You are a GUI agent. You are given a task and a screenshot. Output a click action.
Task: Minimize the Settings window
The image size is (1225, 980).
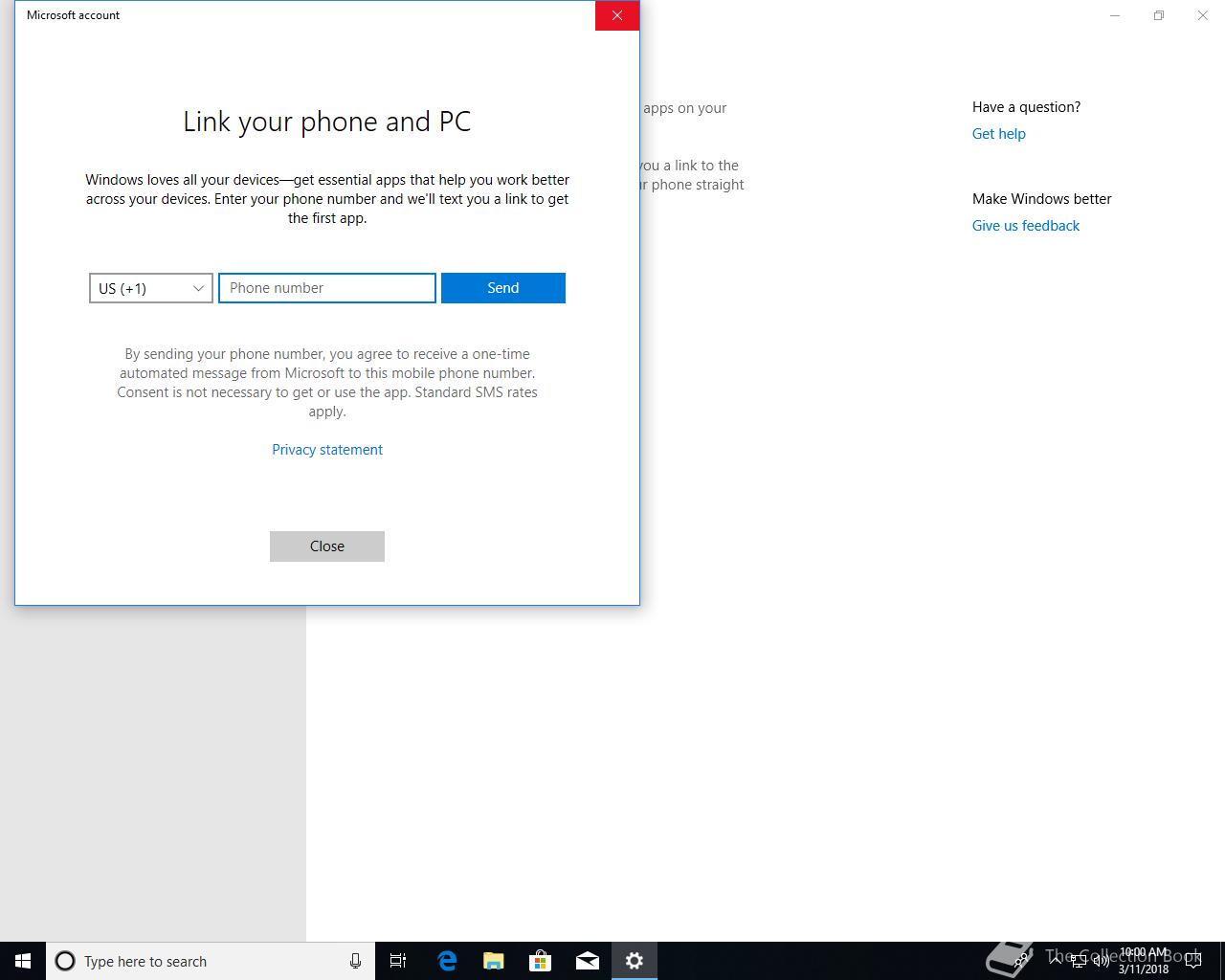click(1115, 15)
